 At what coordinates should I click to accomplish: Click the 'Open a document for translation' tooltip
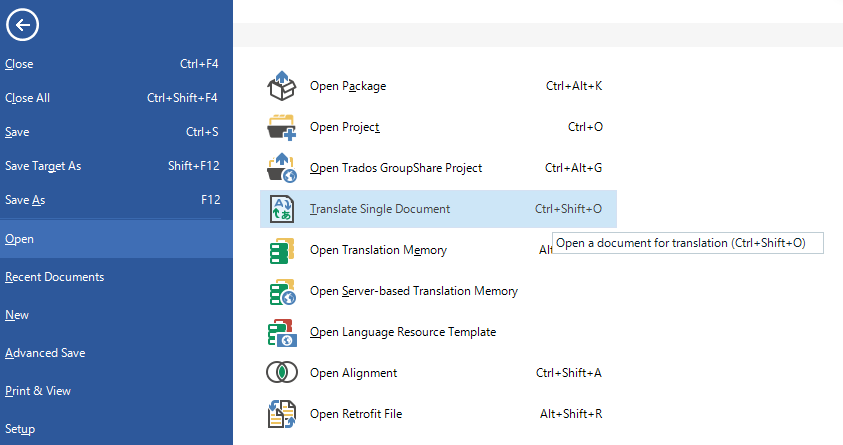[688, 243]
